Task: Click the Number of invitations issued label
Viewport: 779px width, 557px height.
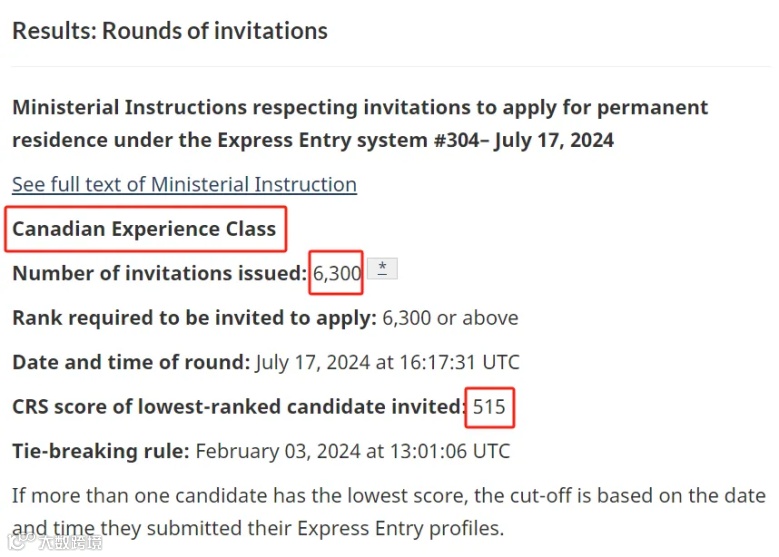Action: click(x=159, y=273)
